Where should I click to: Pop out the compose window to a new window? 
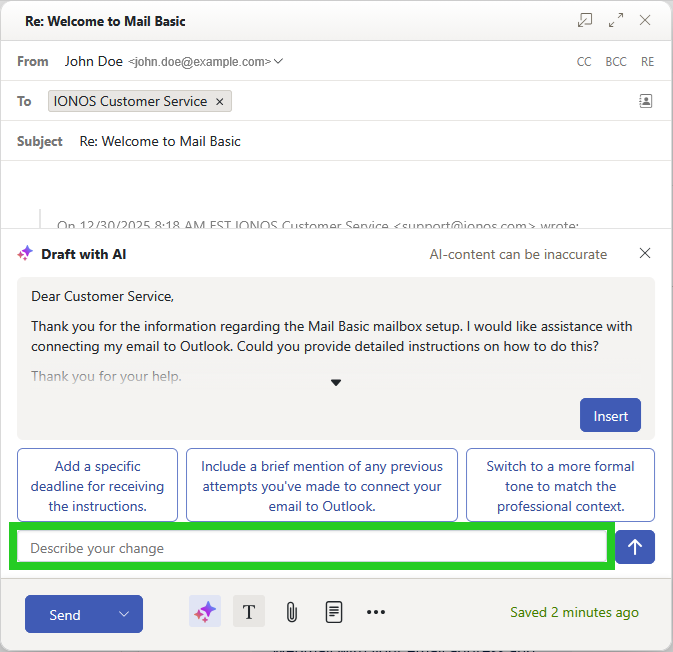[585, 20]
